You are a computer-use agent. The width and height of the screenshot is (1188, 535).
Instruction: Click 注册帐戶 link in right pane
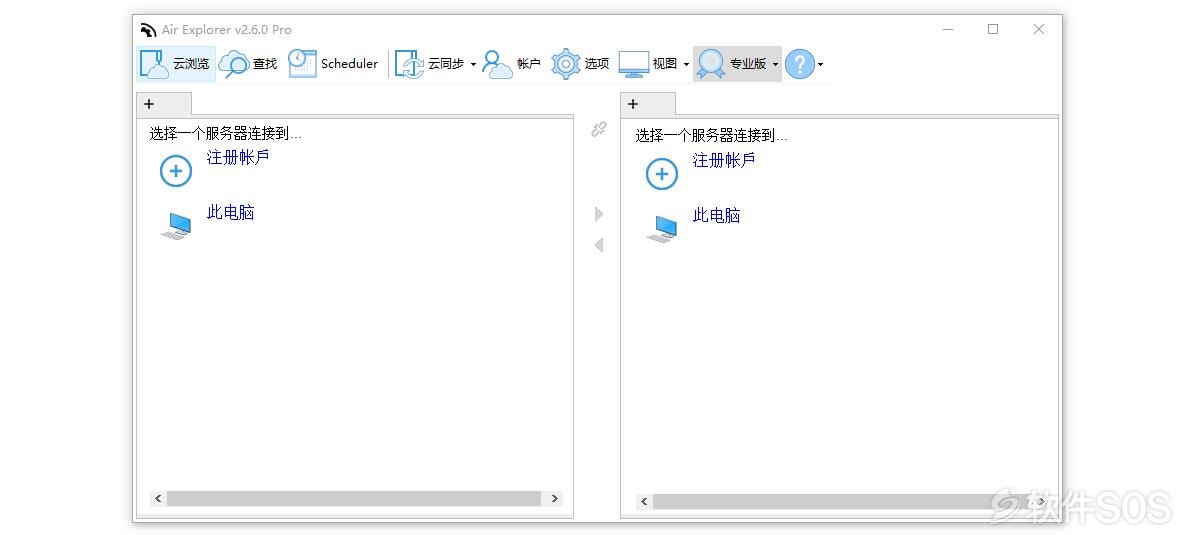pos(724,161)
